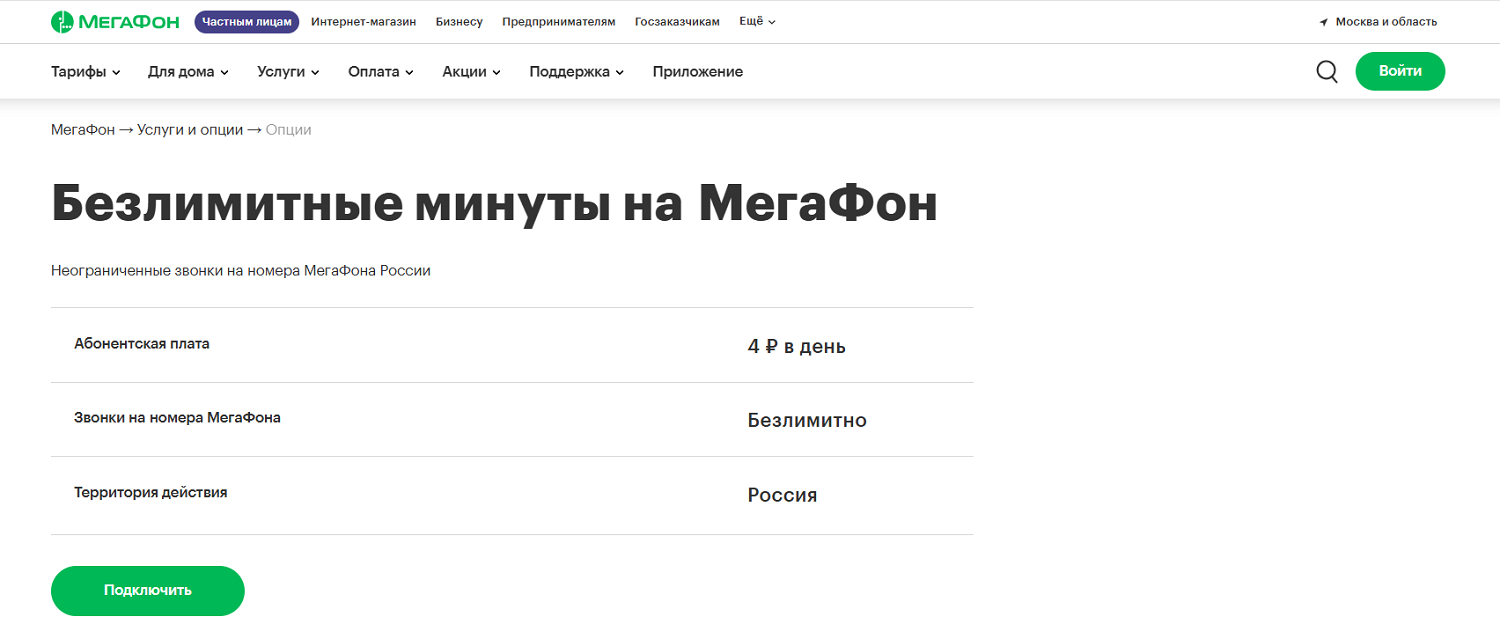1500x639 pixels.
Task: Click the Звонки на номера МегаФона label
Action: [177, 417]
